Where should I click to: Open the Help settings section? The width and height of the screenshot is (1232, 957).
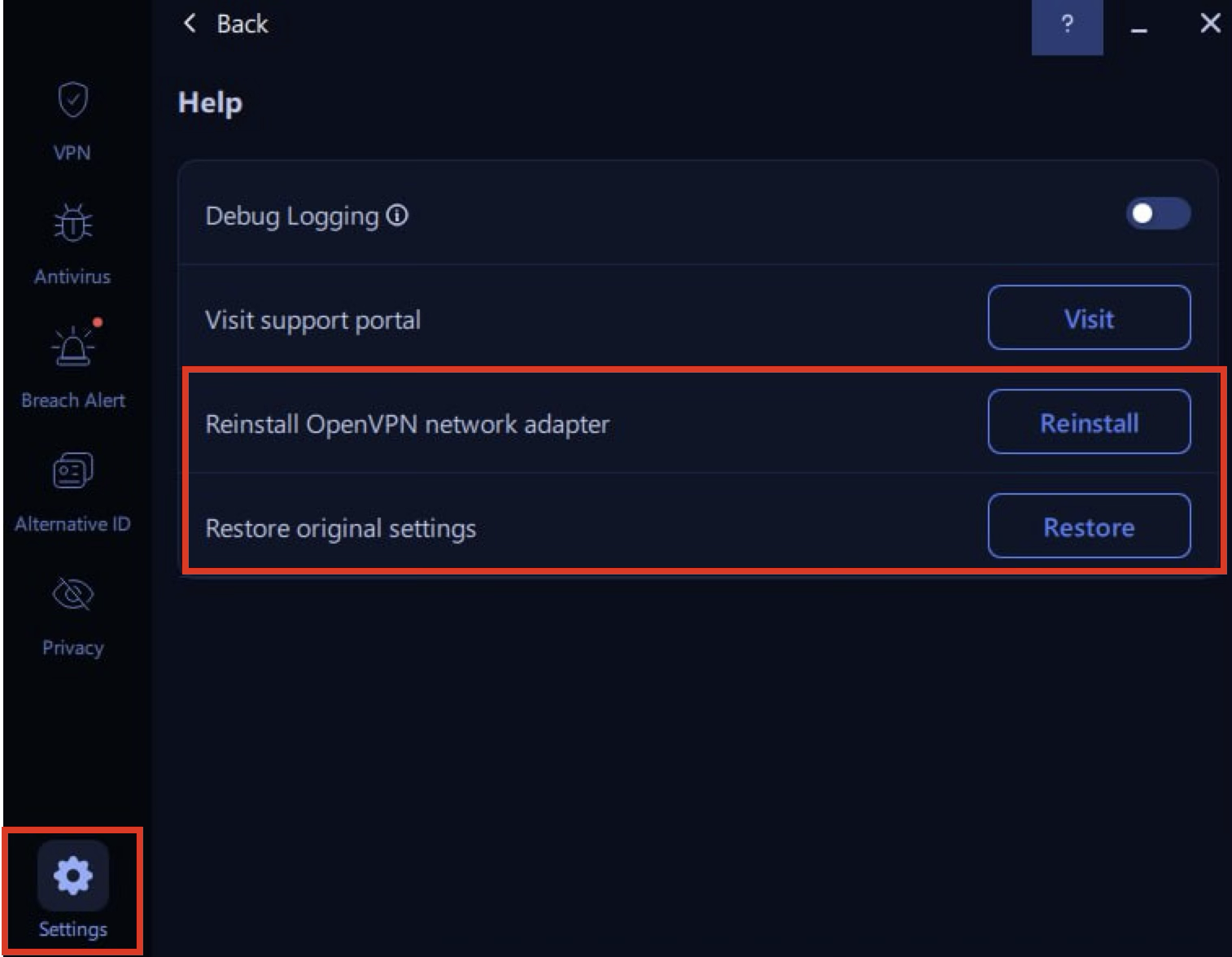209,102
